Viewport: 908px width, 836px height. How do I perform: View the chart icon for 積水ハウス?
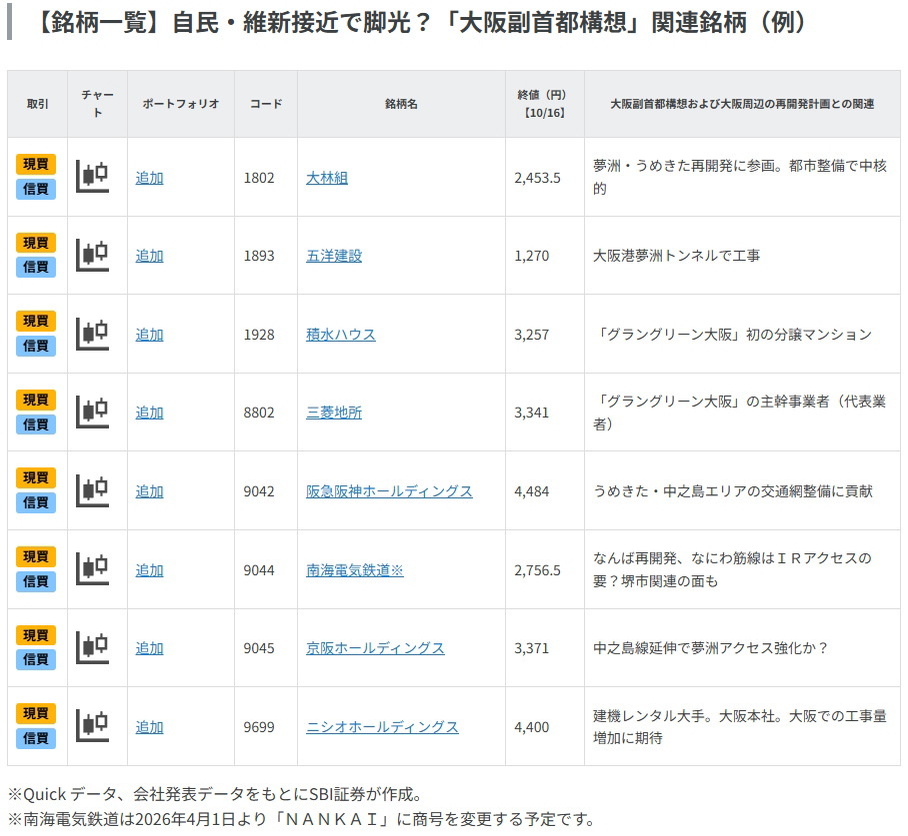(92, 334)
